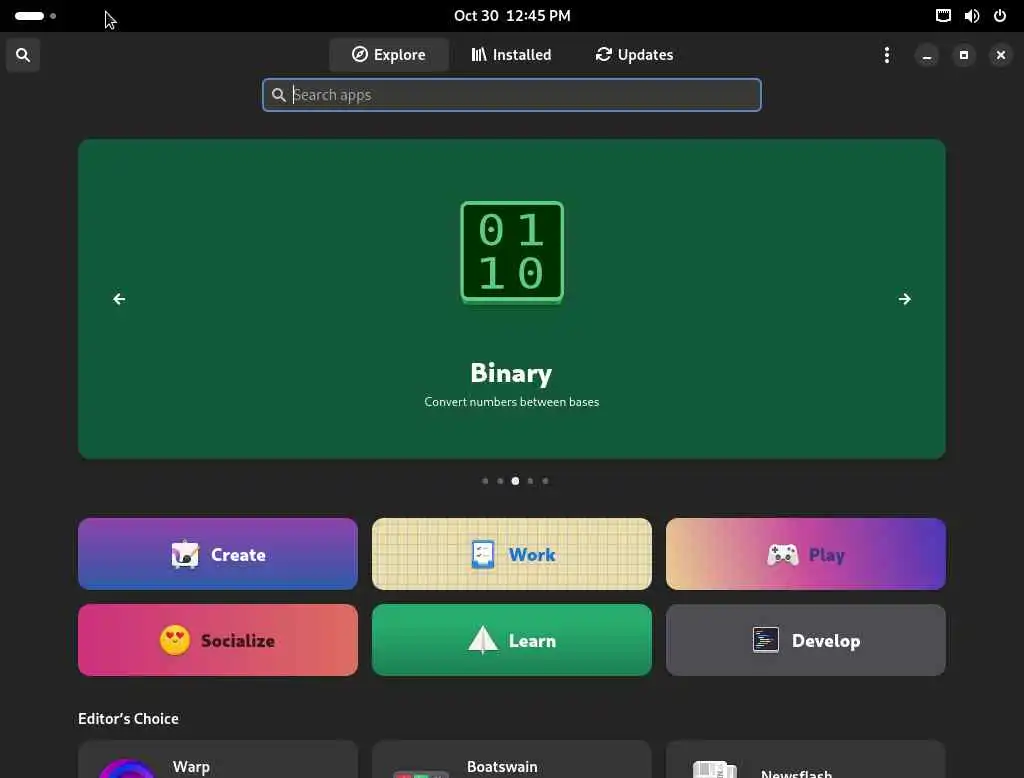Screen dimensions: 1024x778
Task: Click 'Convert numbers between bases' subtitle
Action: [511, 402]
